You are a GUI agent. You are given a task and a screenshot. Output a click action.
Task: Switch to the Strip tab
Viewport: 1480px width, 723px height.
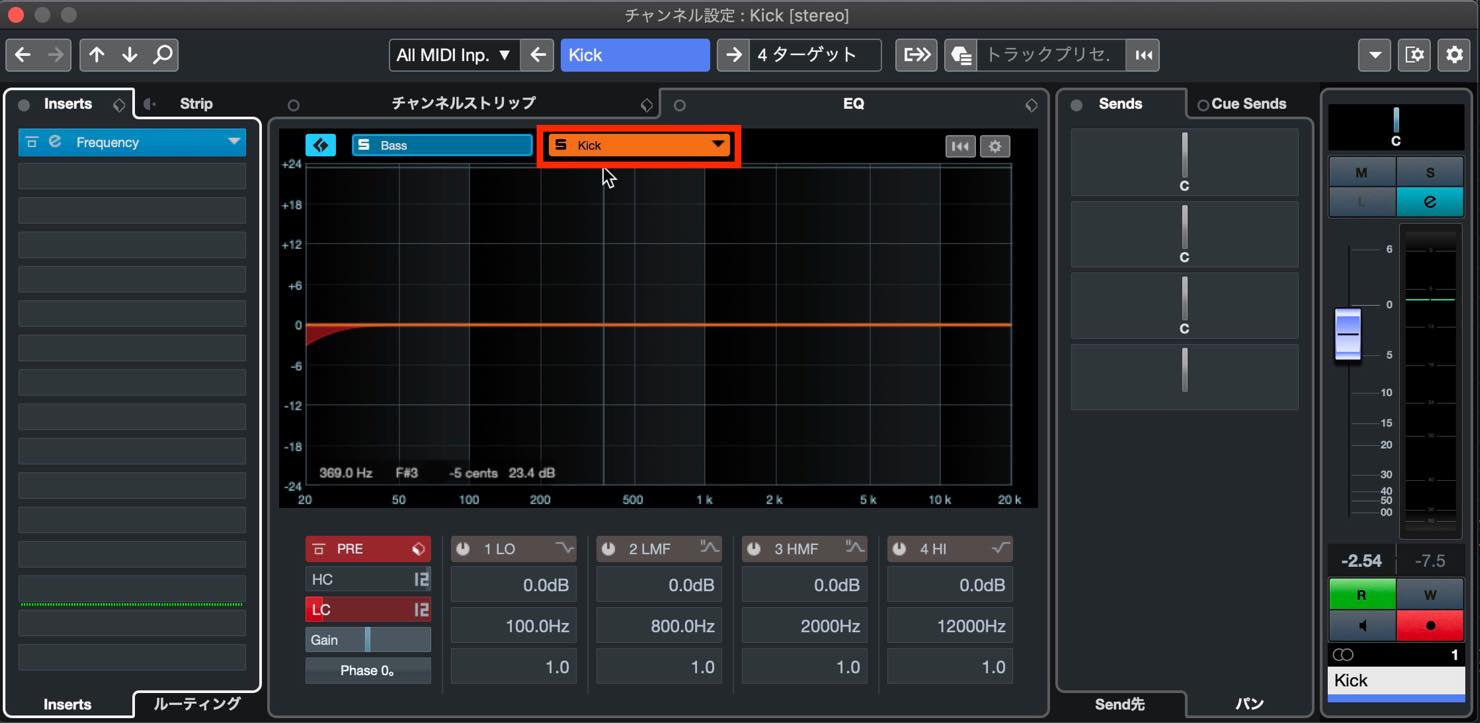[196, 103]
